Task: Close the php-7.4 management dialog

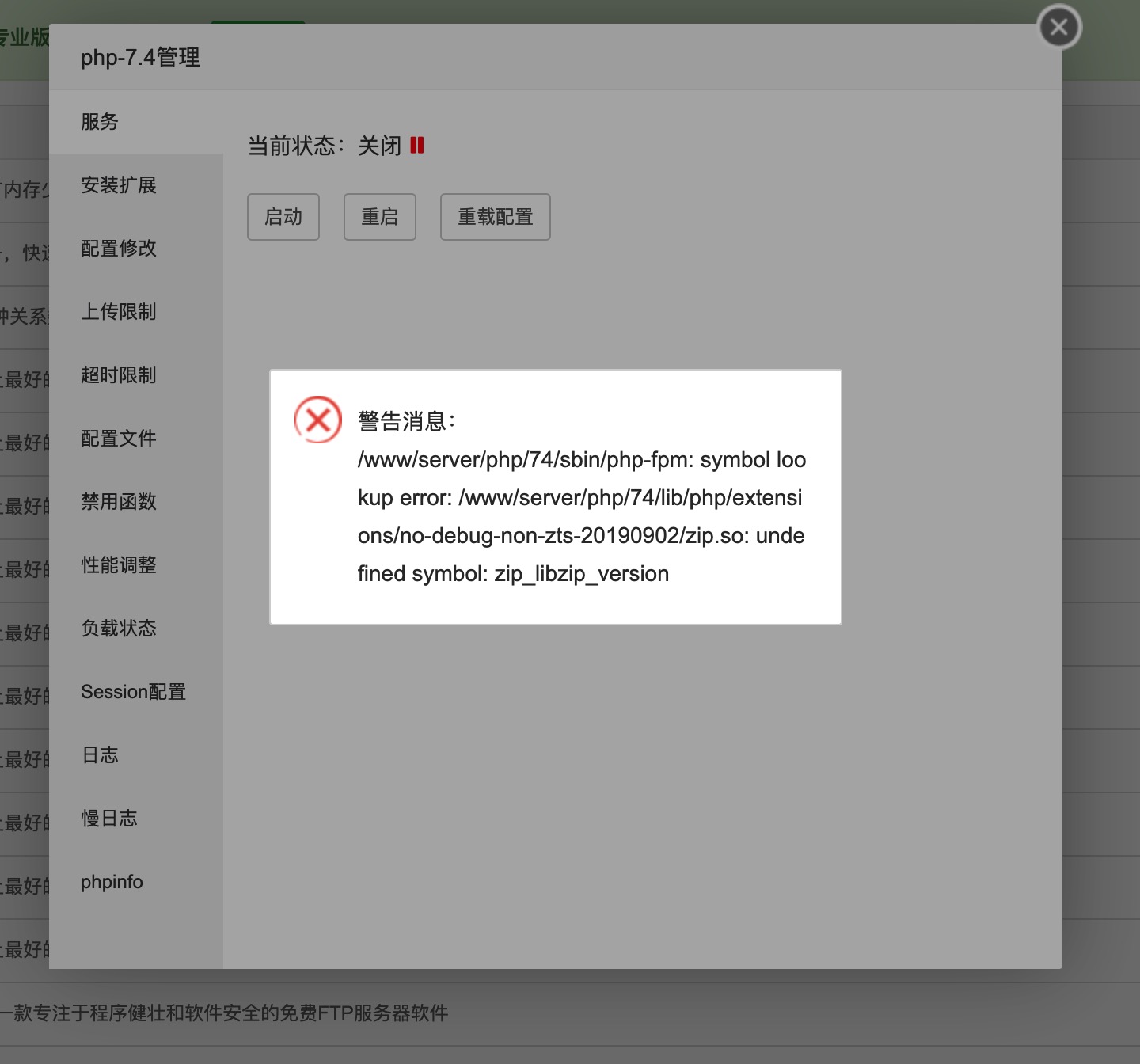Action: 1059,28
